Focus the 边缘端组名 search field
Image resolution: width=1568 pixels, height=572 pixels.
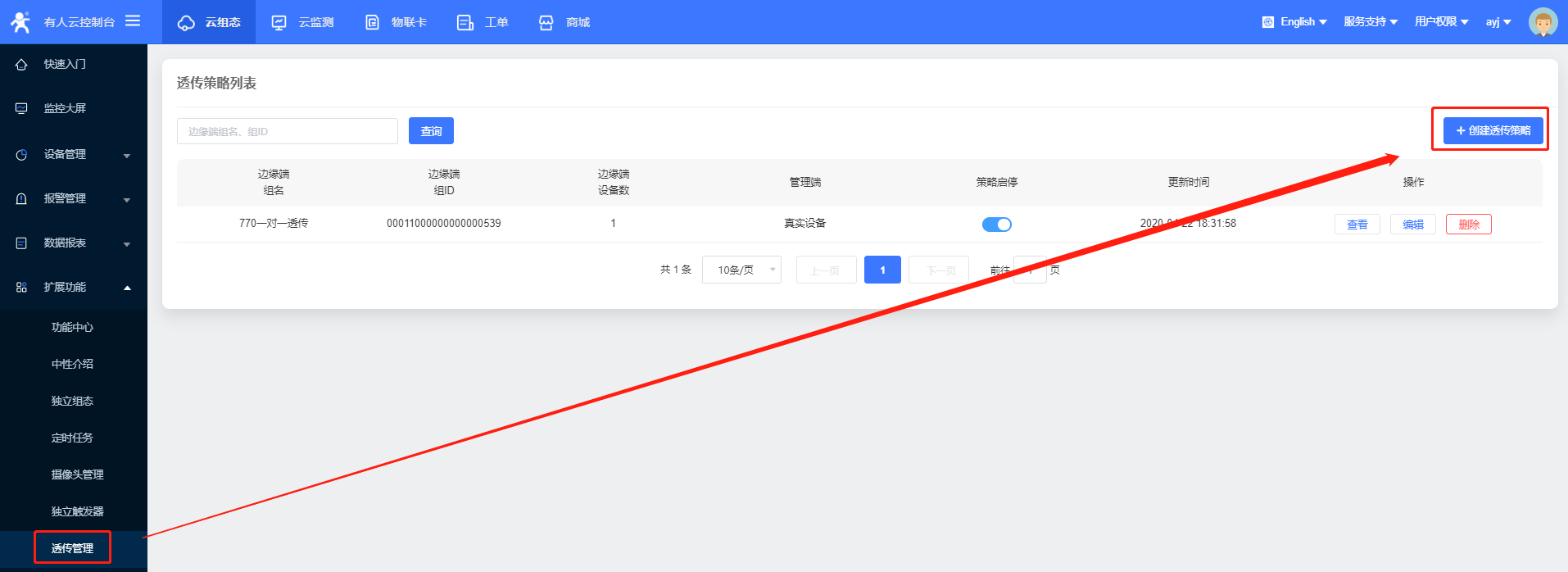point(287,131)
